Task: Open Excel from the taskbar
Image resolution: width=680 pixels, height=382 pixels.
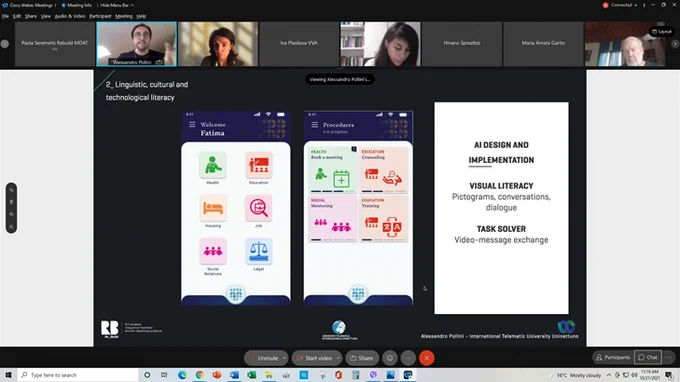Action: coord(252,375)
